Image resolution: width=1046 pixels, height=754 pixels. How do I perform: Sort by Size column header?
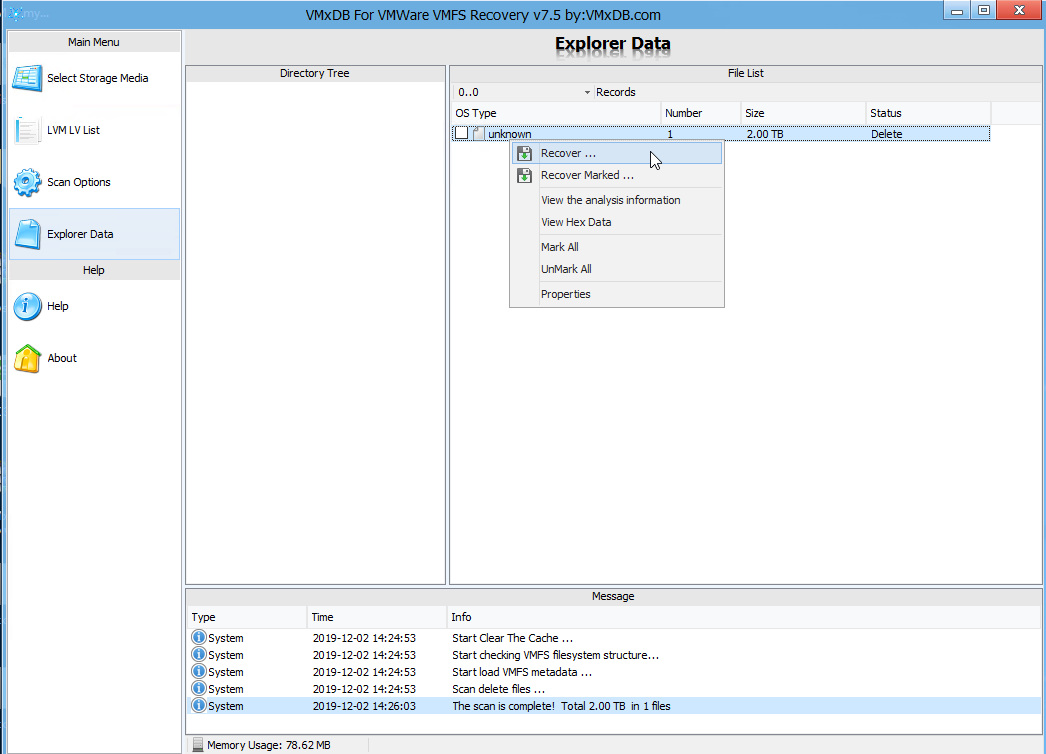tap(803, 113)
